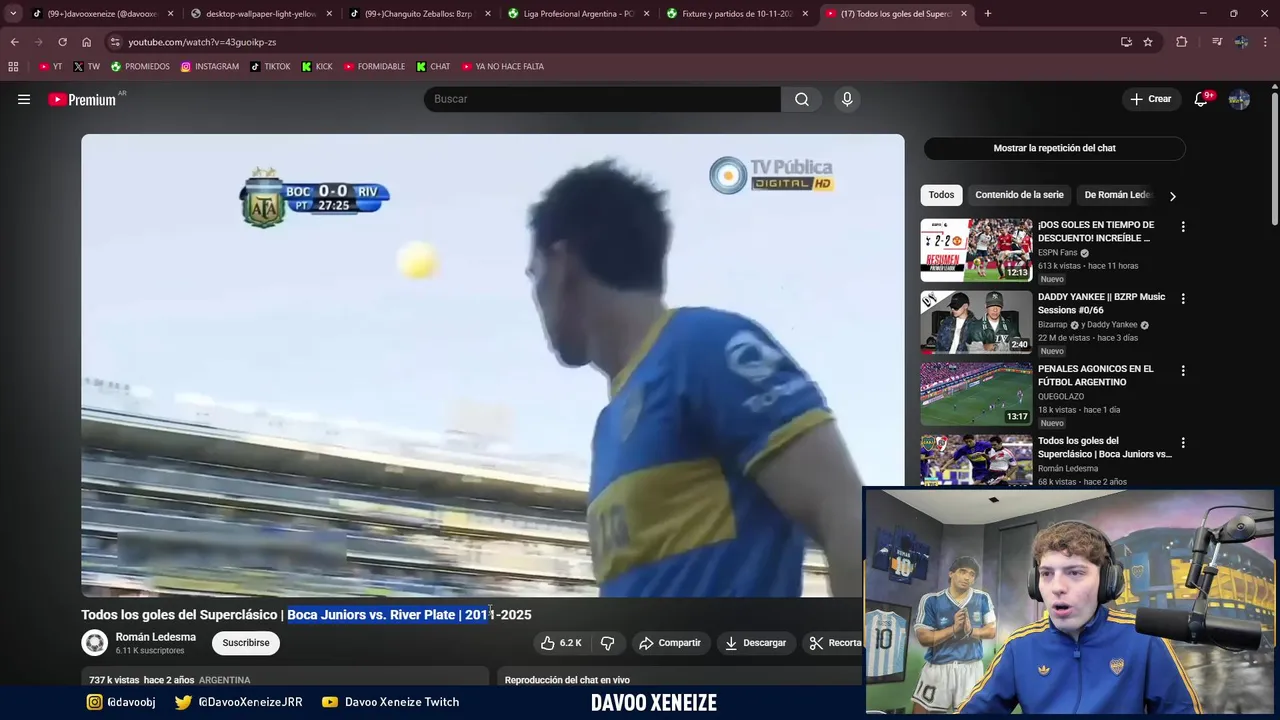Select De Román Ledesma filter chip
This screenshot has width=1280, height=720.
click(x=1118, y=195)
